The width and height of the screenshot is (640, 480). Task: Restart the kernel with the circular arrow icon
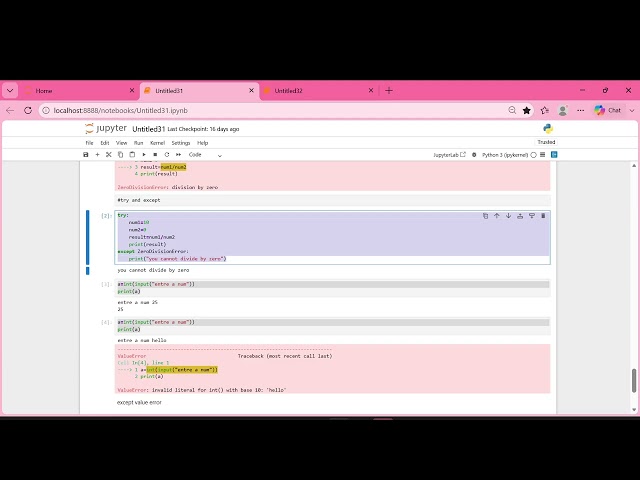point(167,155)
